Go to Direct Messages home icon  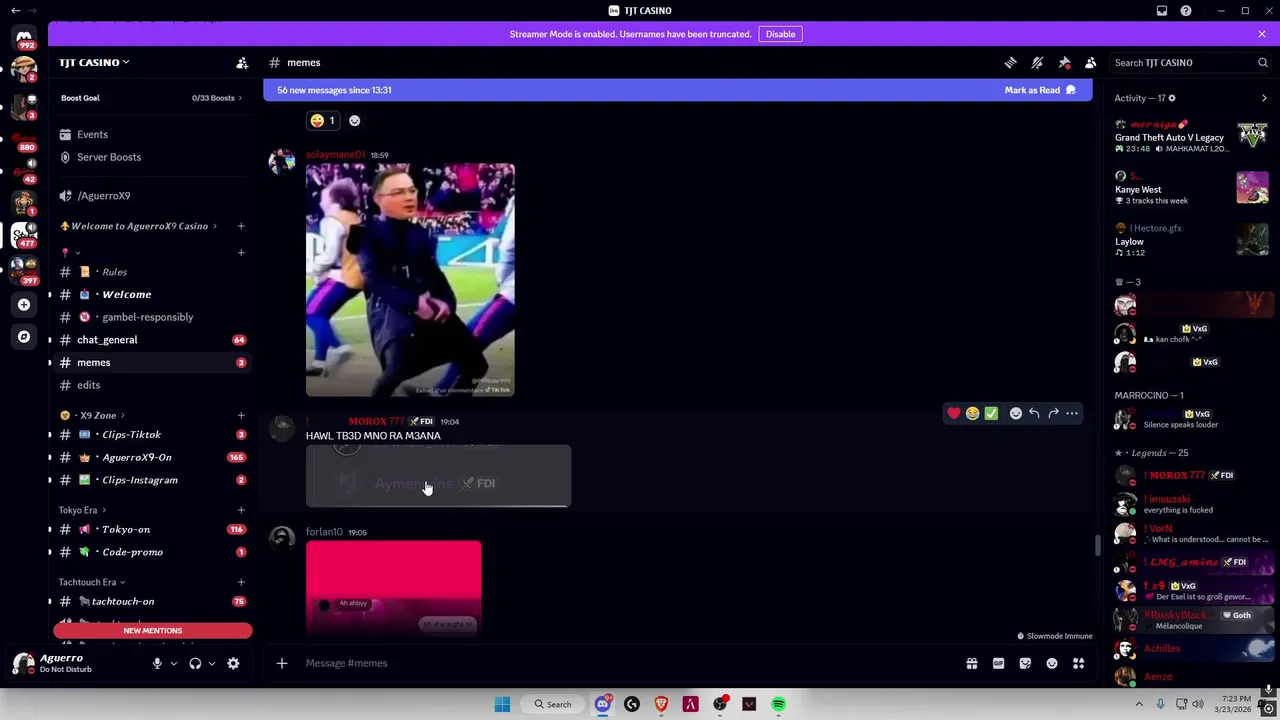pos(24,37)
